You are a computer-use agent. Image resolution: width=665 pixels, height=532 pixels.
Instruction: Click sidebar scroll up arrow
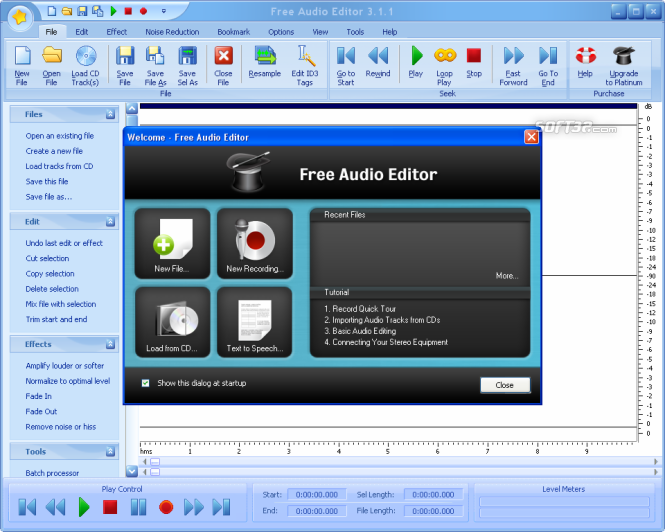click(x=132, y=109)
